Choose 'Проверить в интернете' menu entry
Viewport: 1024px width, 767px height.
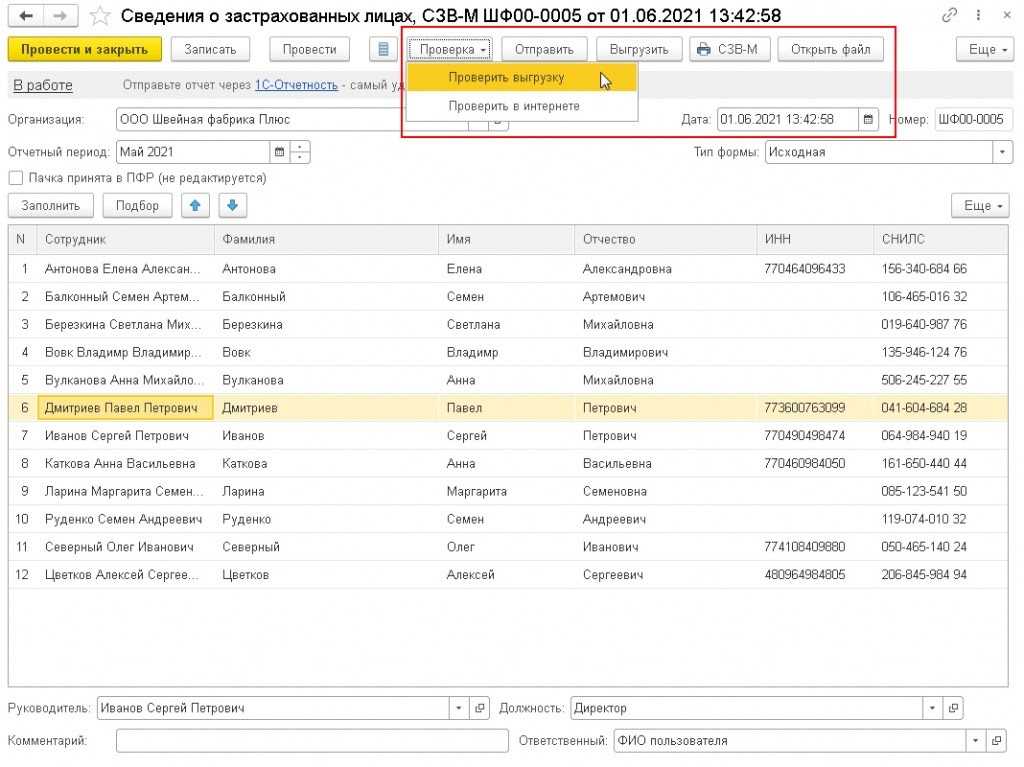(513, 105)
